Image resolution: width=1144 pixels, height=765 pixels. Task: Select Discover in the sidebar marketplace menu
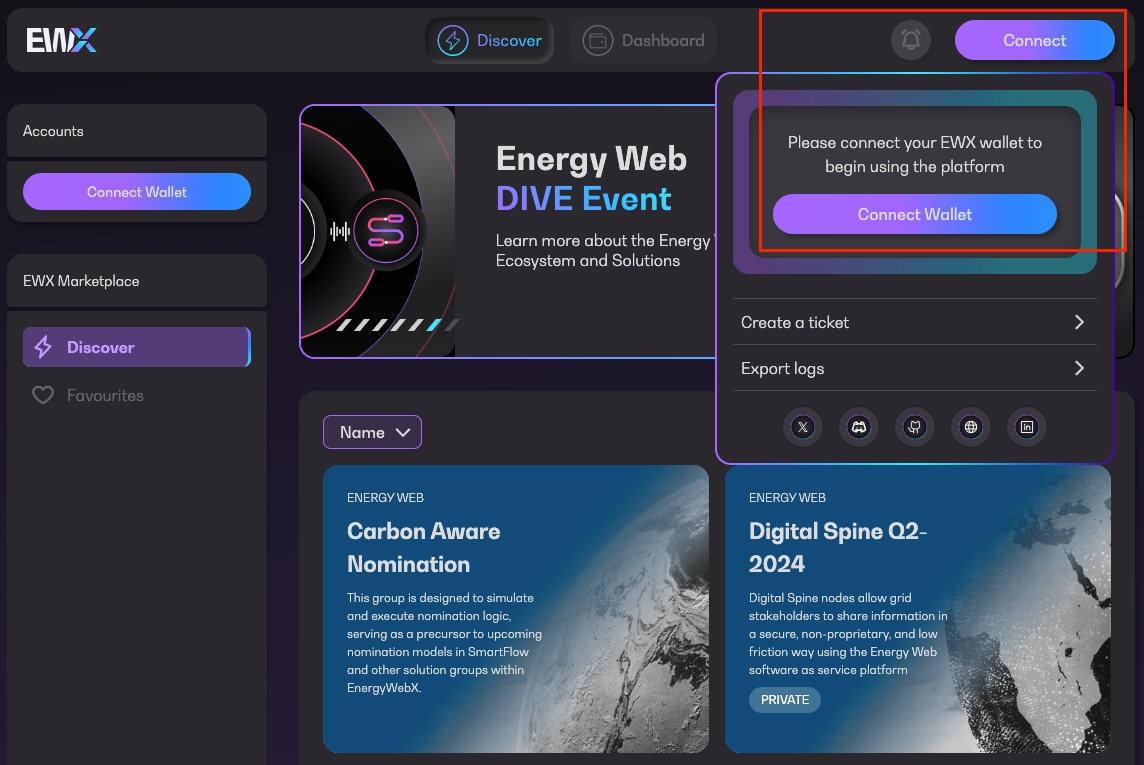(136, 347)
